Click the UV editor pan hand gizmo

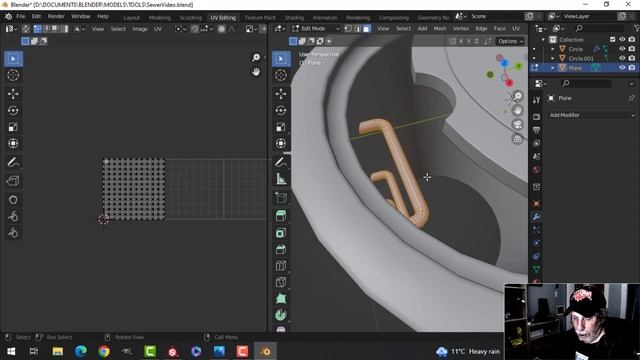[256, 72]
